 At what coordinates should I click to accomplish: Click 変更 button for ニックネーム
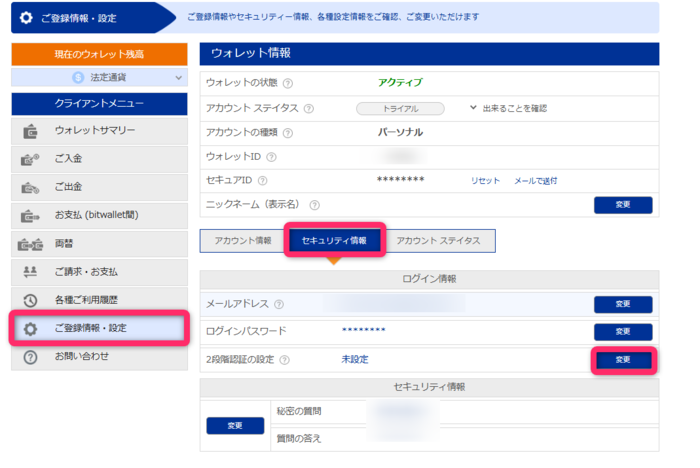(x=623, y=205)
